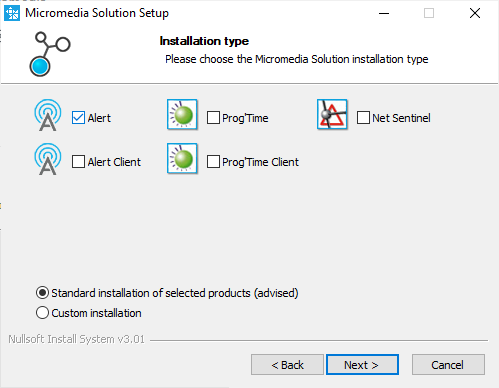Uncheck the Alert checkbox

tap(78, 118)
